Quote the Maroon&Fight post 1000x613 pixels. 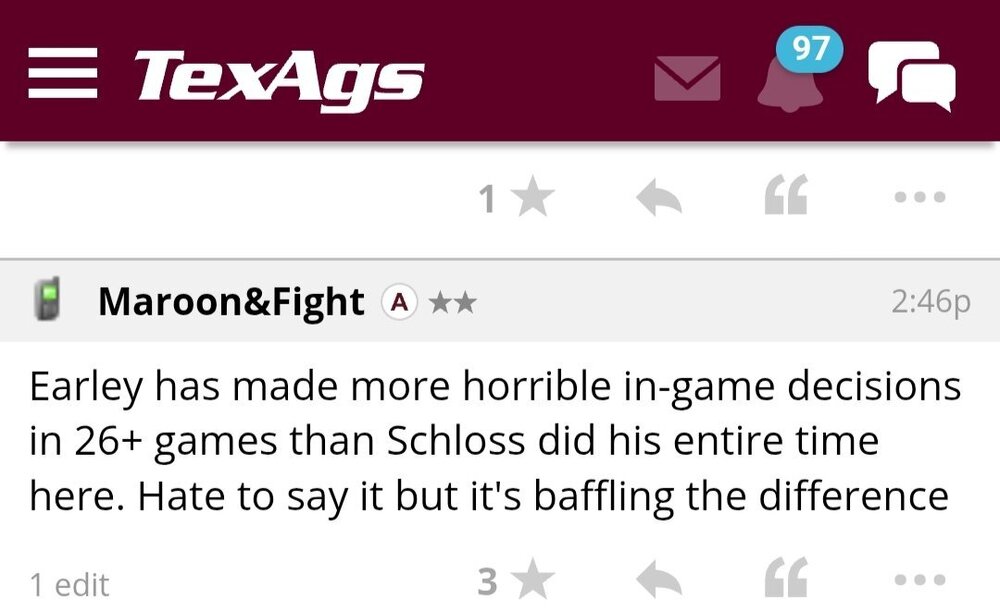(x=785, y=580)
